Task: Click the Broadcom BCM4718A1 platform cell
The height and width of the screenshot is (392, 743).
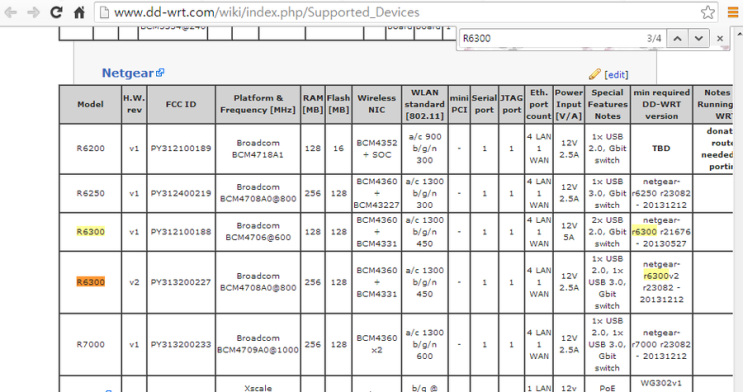Action: pos(258,149)
